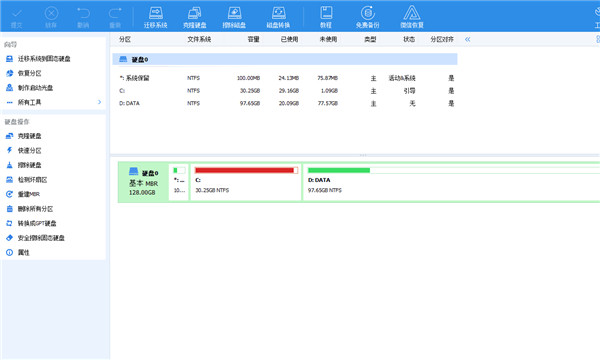Collapse the 硬盘0 disk group header row
Viewport: 600px width, 360px height.
[285, 59]
